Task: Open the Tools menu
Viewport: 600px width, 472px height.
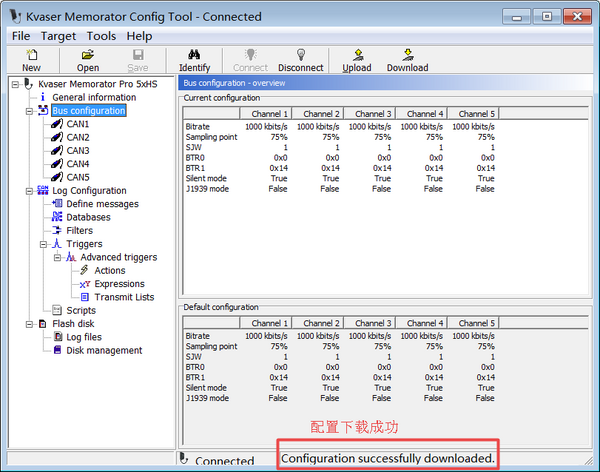Action: (101, 36)
